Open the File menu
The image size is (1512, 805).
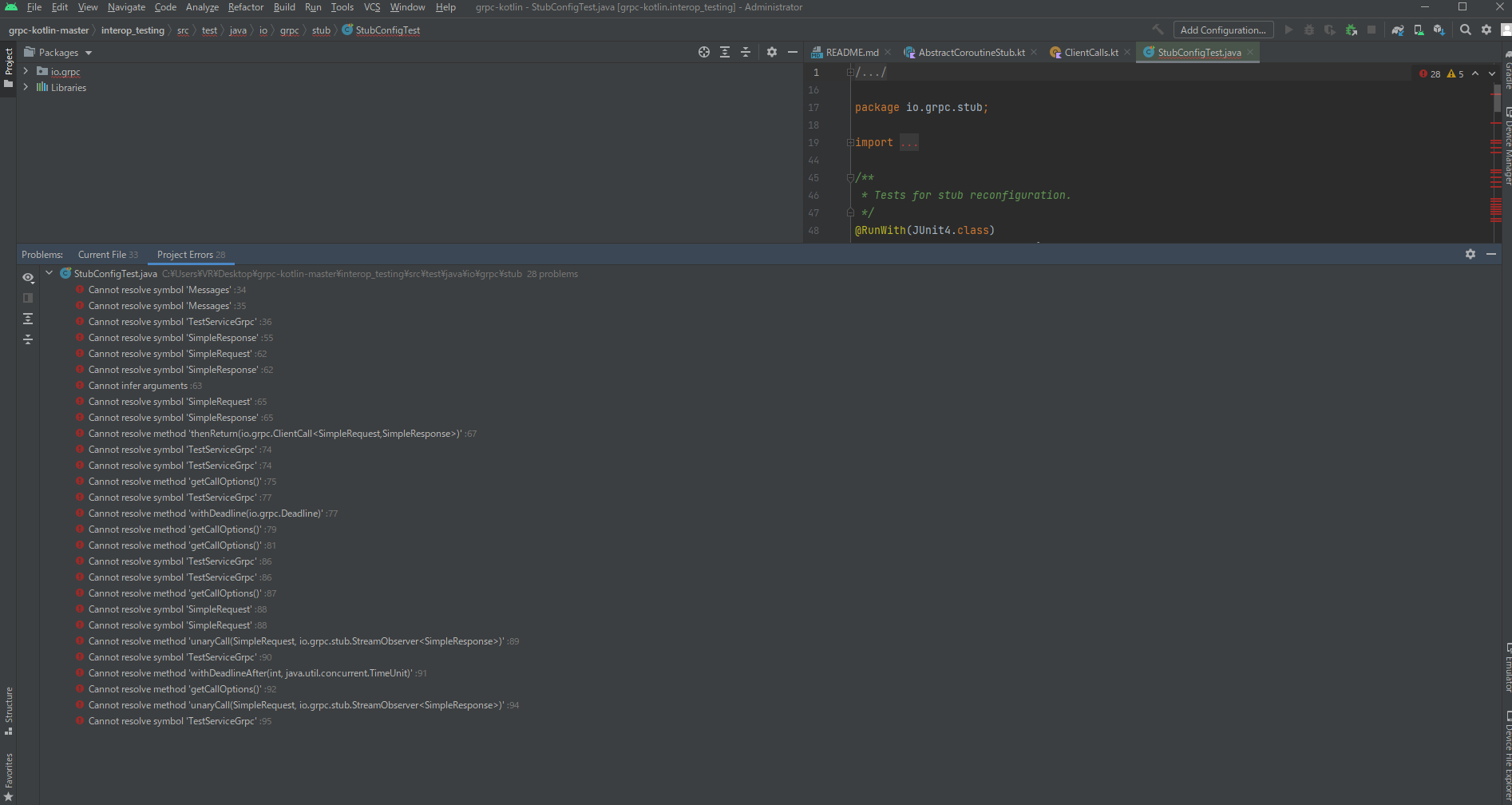[x=34, y=7]
